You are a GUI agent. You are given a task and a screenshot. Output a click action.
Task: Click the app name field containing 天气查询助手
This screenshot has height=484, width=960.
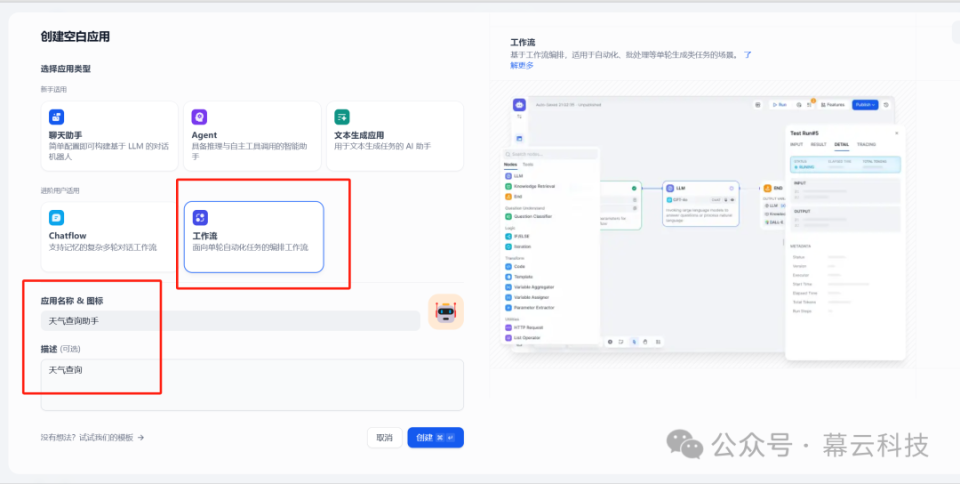(x=230, y=321)
